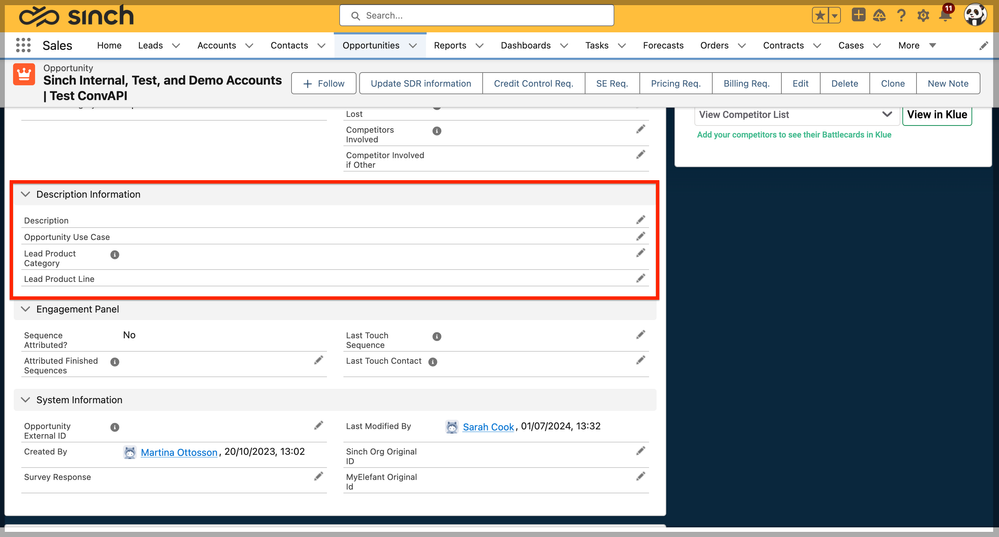Image resolution: width=999 pixels, height=537 pixels.
Task: Open Sarah Cook user link
Action: point(488,427)
